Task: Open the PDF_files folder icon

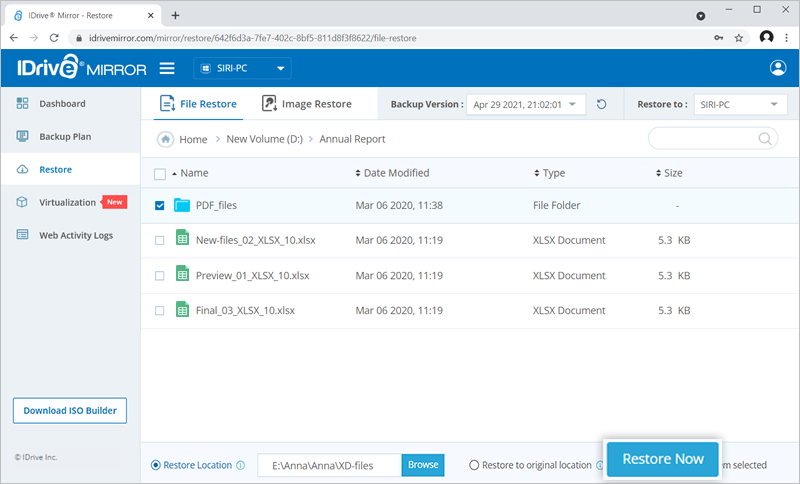Action: 182,205
